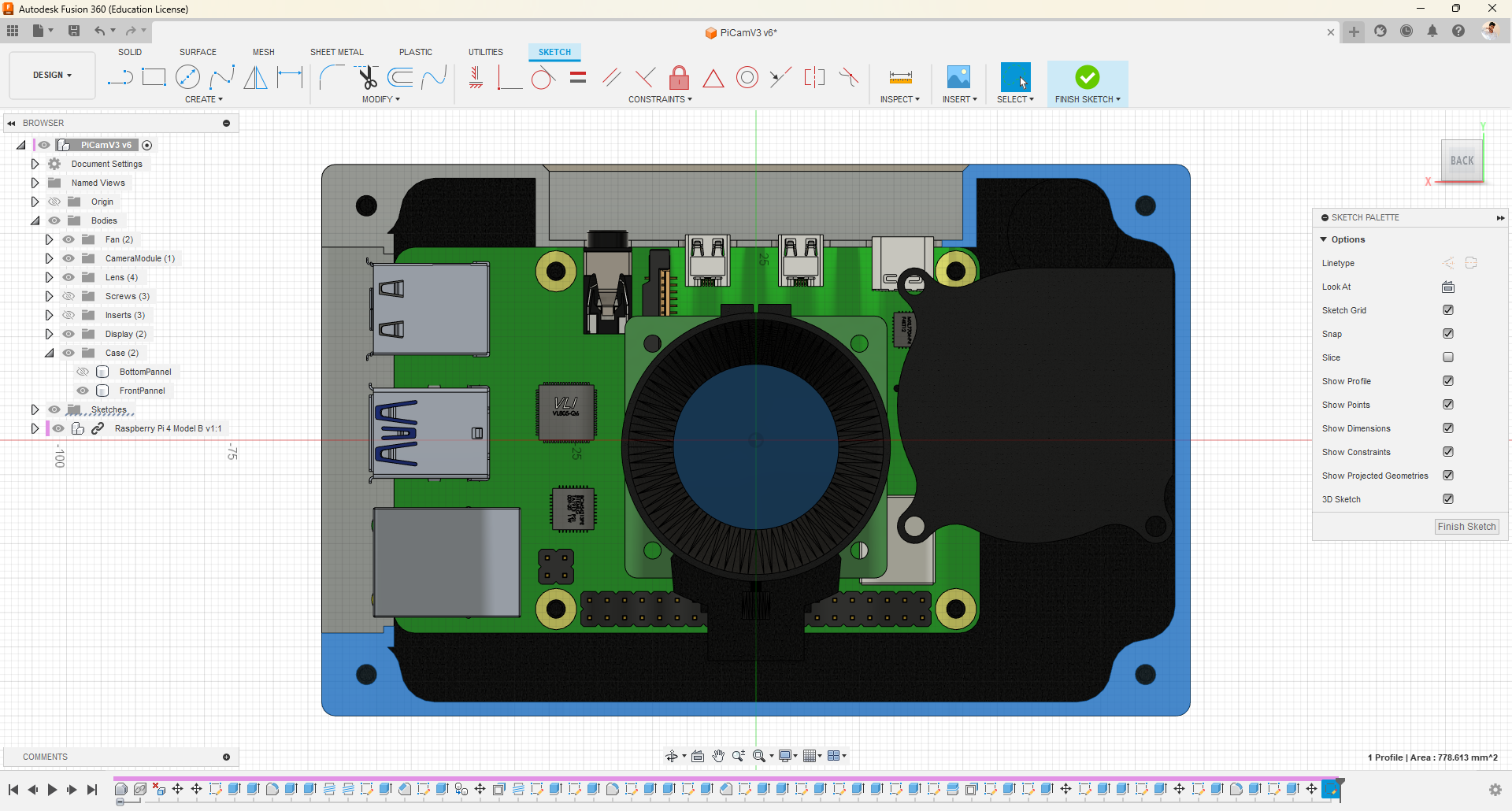
Task: Select the Sketch Dimension tool
Action: coord(290,77)
